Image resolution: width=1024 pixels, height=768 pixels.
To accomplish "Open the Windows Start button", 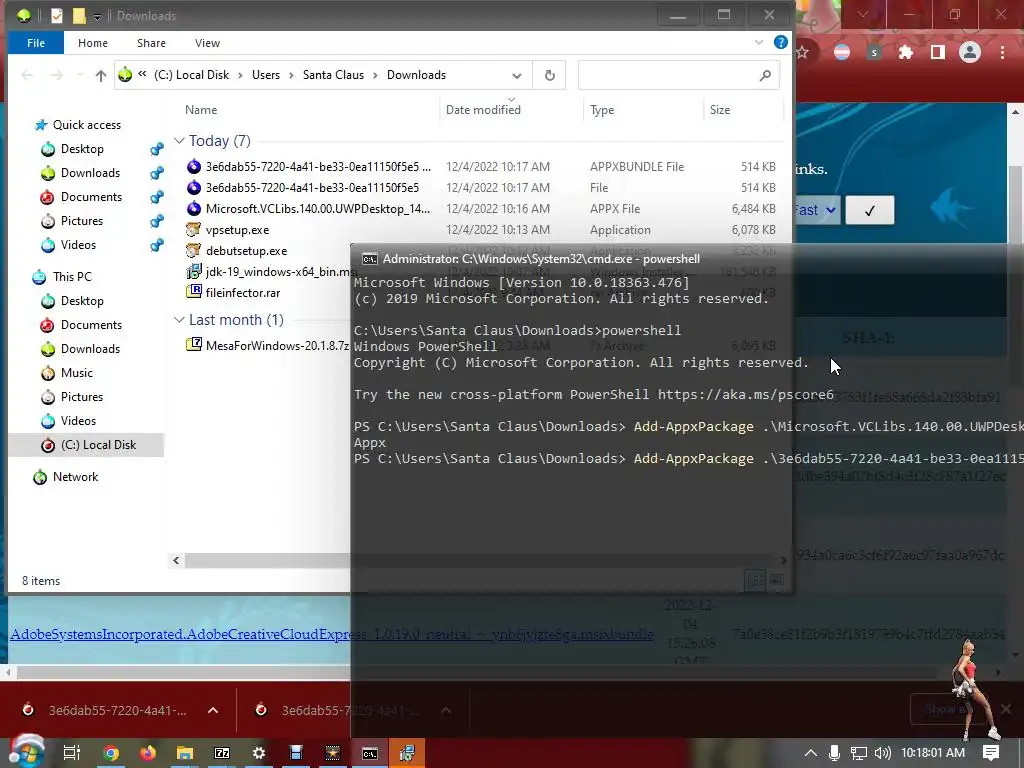I will [x=26, y=752].
